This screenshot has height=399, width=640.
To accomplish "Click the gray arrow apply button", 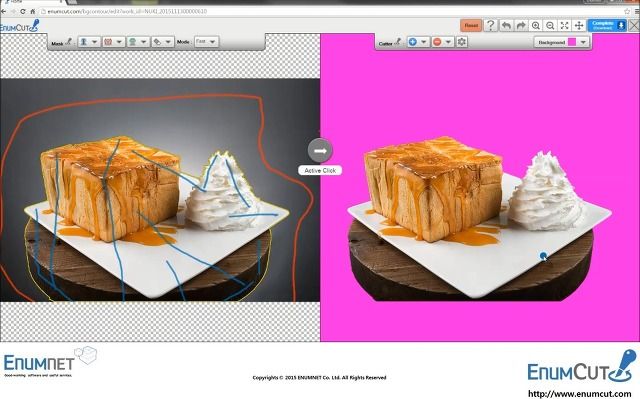I will [320, 151].
